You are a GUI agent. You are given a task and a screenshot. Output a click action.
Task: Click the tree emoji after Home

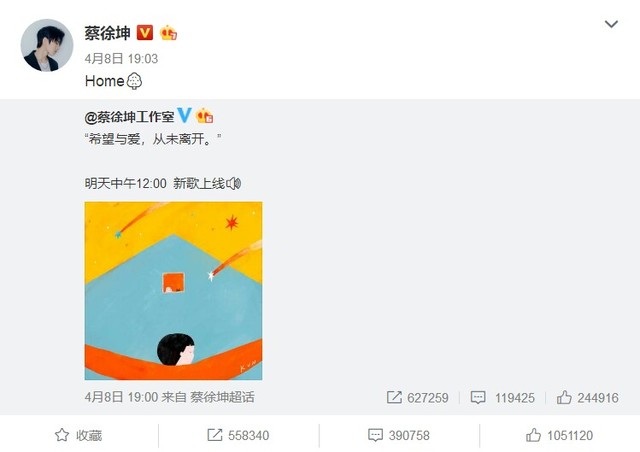click(x=134, y=81)
